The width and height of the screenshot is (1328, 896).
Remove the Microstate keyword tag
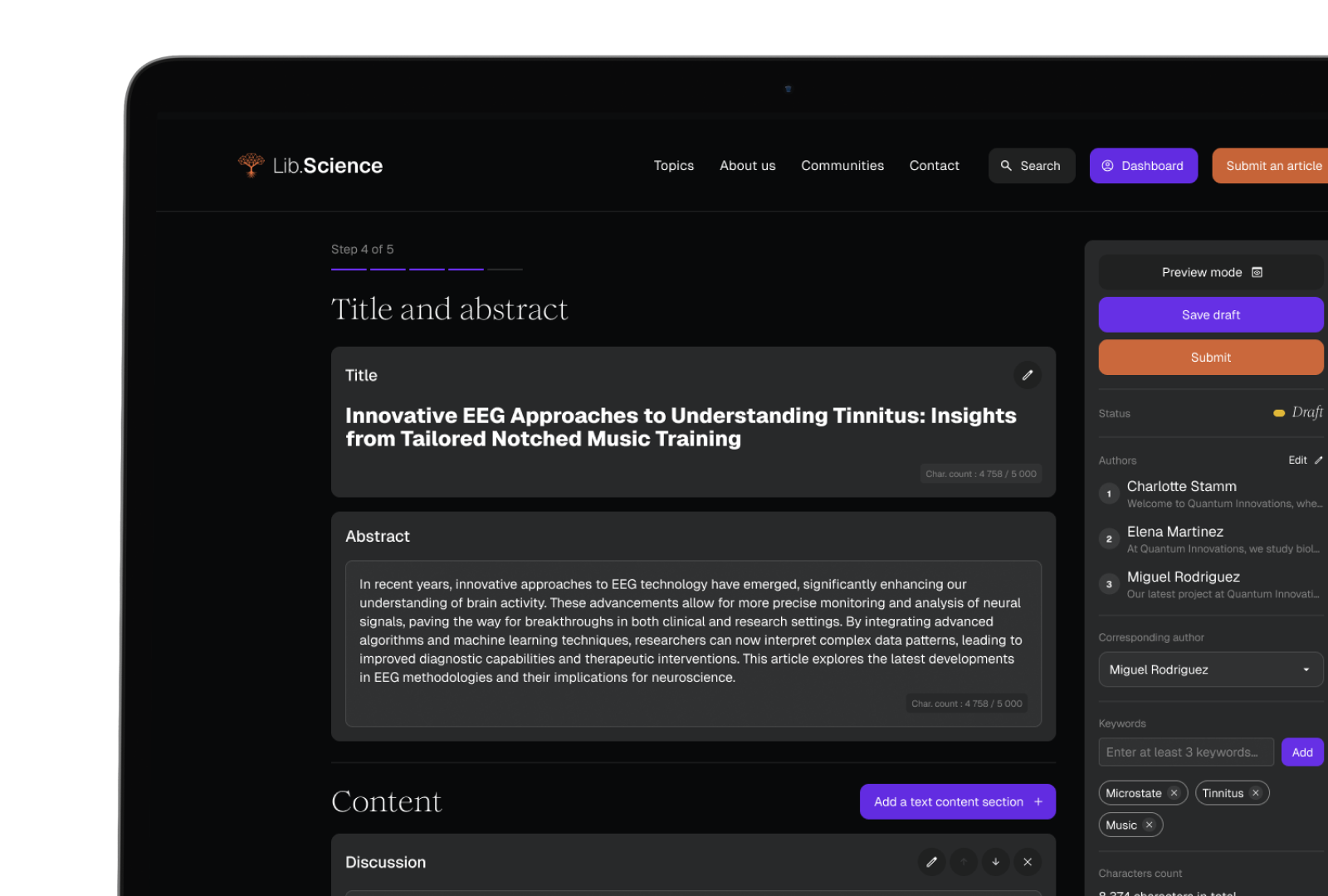point(1174,793)
